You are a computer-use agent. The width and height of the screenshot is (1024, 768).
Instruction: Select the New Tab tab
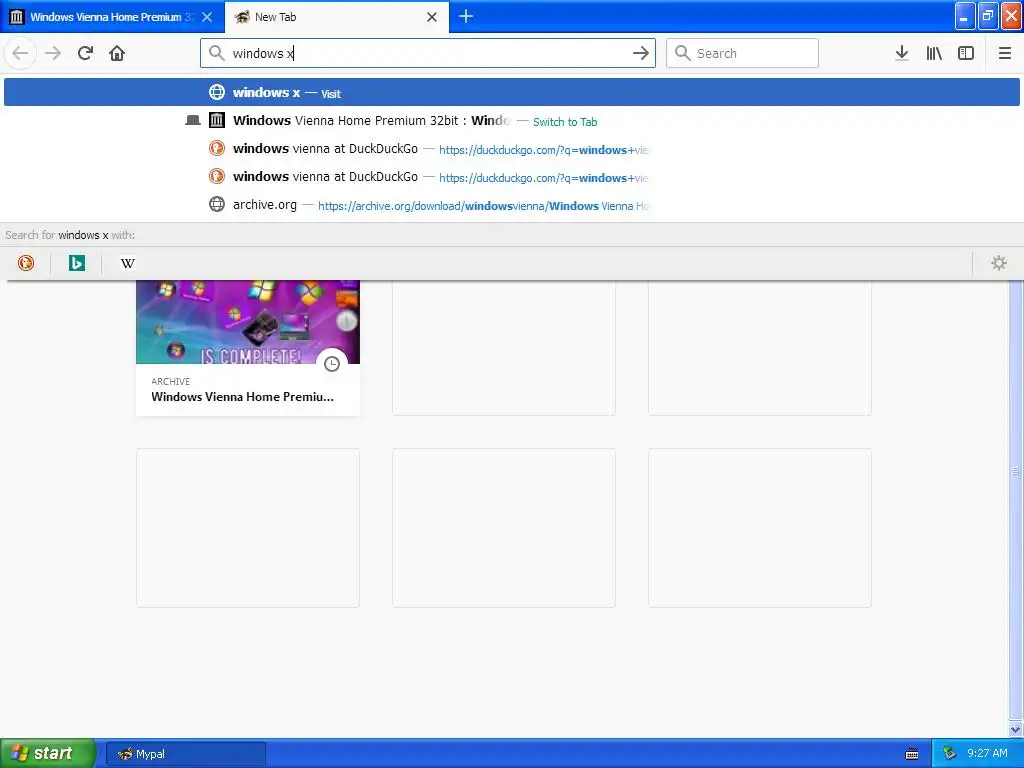pyautogui.click(x=337, y=16)
